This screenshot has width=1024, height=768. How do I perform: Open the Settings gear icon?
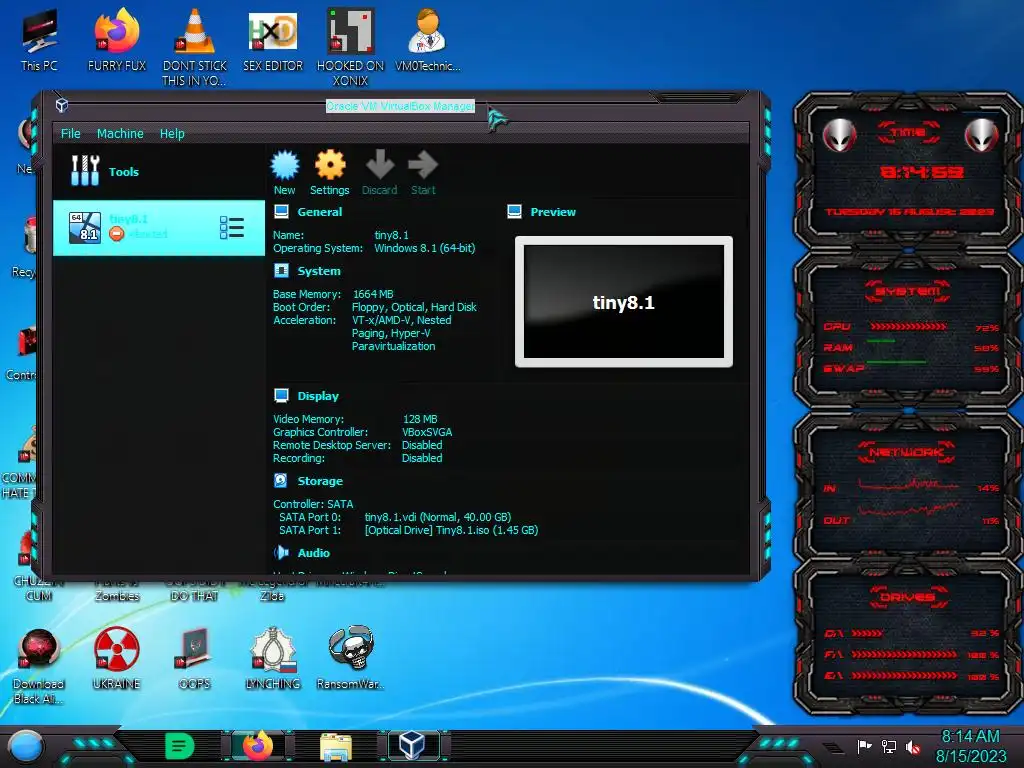coord(330,172)
